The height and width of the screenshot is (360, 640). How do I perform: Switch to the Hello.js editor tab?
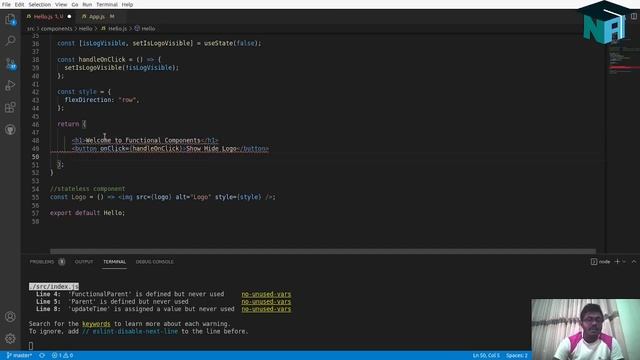pos(49,16)
